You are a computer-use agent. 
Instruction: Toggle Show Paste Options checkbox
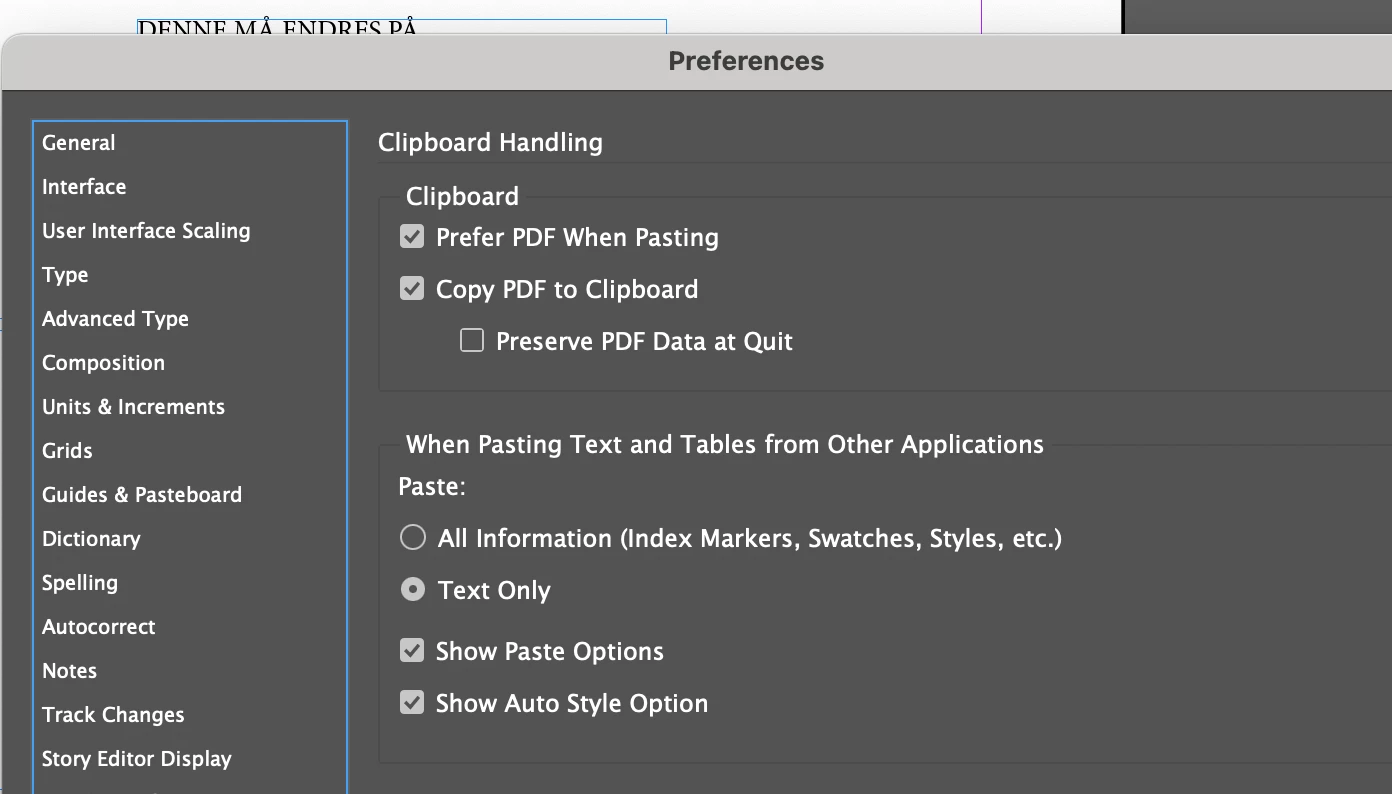(x=412, y=651)
